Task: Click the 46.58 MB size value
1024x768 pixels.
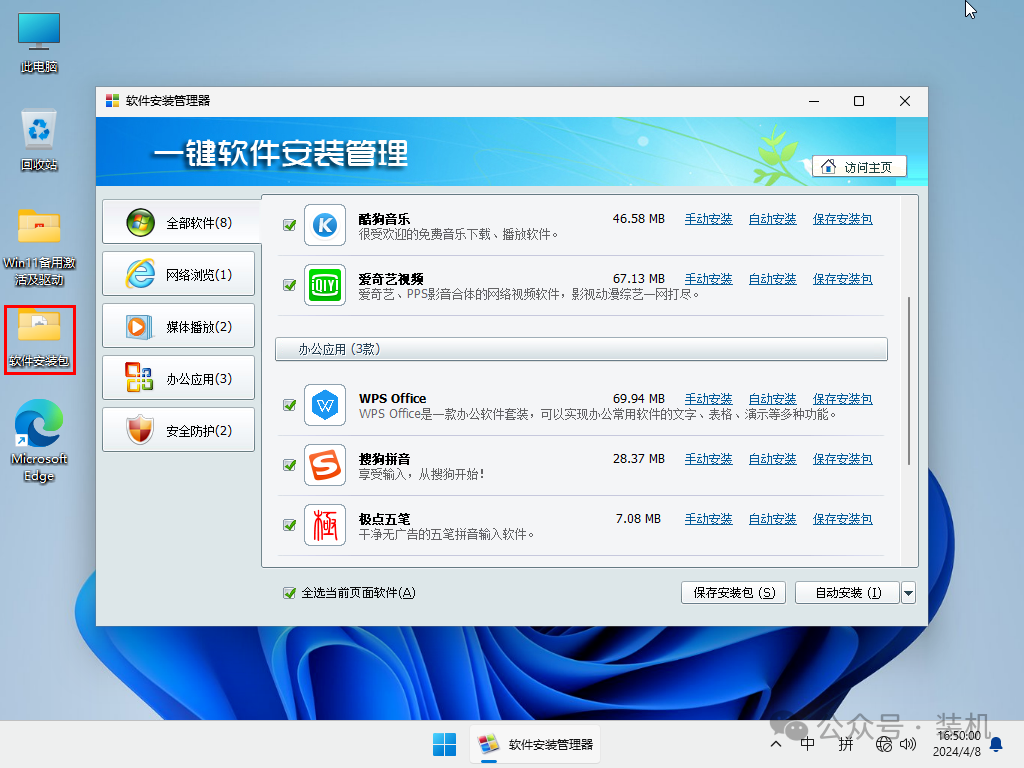Action: pos(639,219)
